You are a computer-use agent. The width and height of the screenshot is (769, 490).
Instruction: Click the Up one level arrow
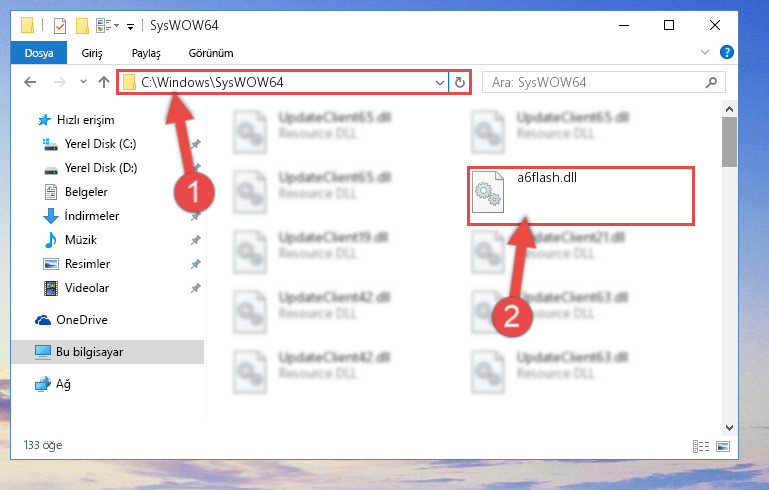click(x=103, y=82)
